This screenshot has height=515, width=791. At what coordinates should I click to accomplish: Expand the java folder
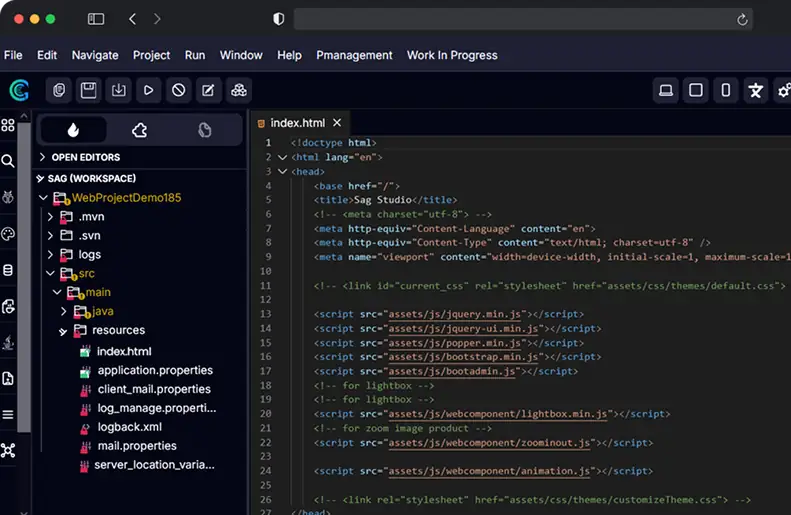64,311
